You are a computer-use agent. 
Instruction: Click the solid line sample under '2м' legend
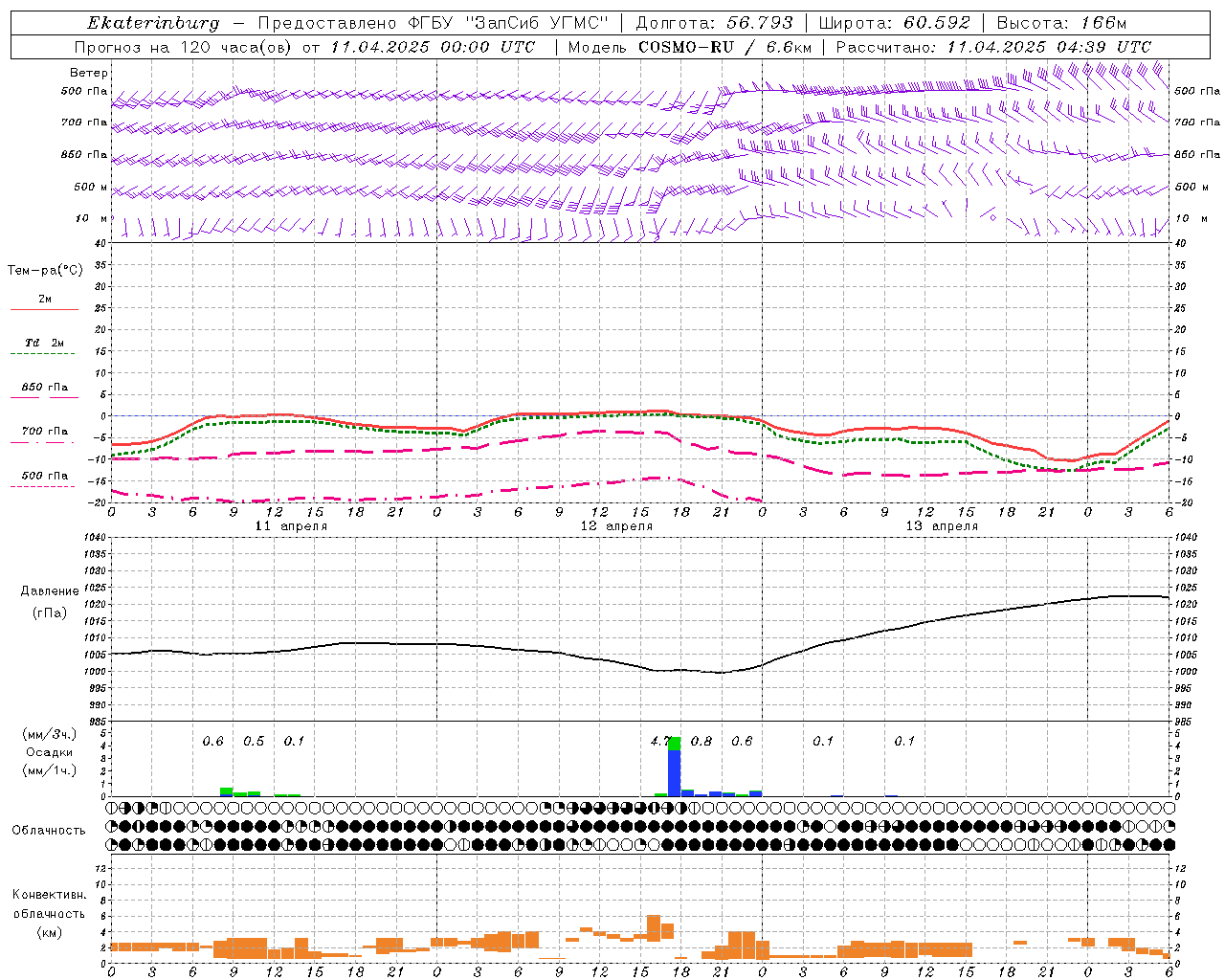point(44,310)
